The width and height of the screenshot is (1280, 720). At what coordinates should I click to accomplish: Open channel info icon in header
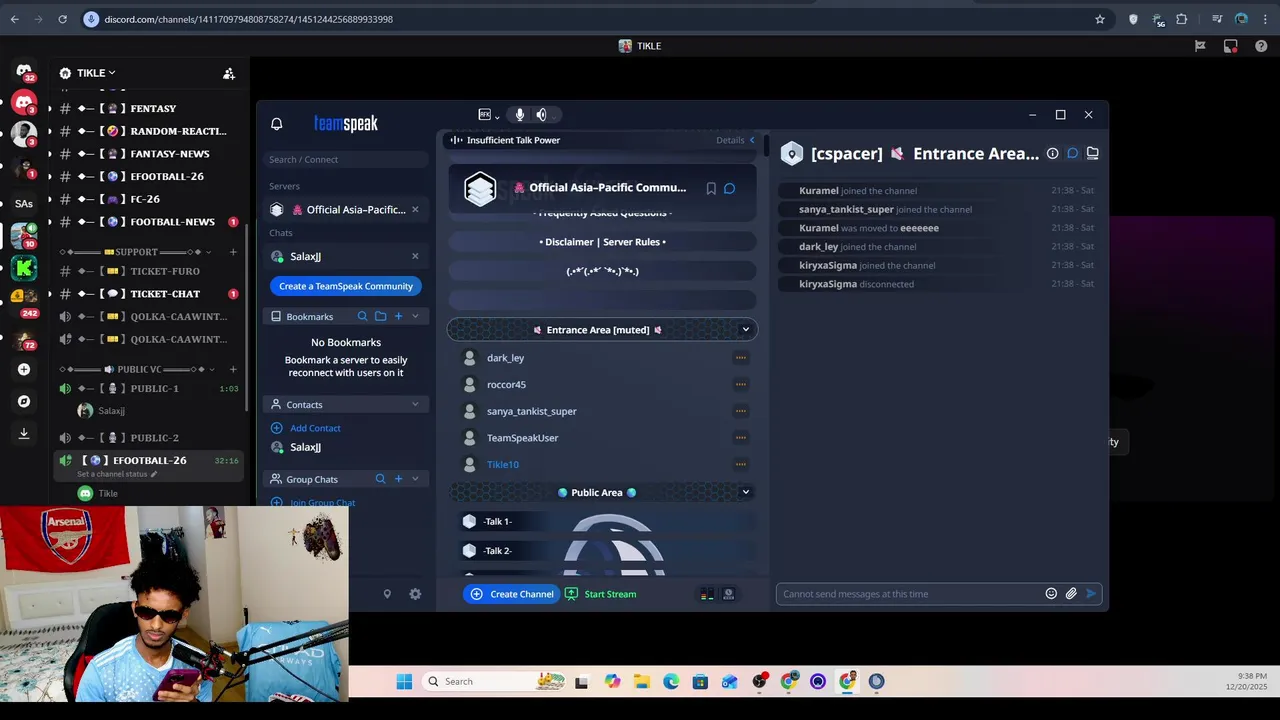1052,153
